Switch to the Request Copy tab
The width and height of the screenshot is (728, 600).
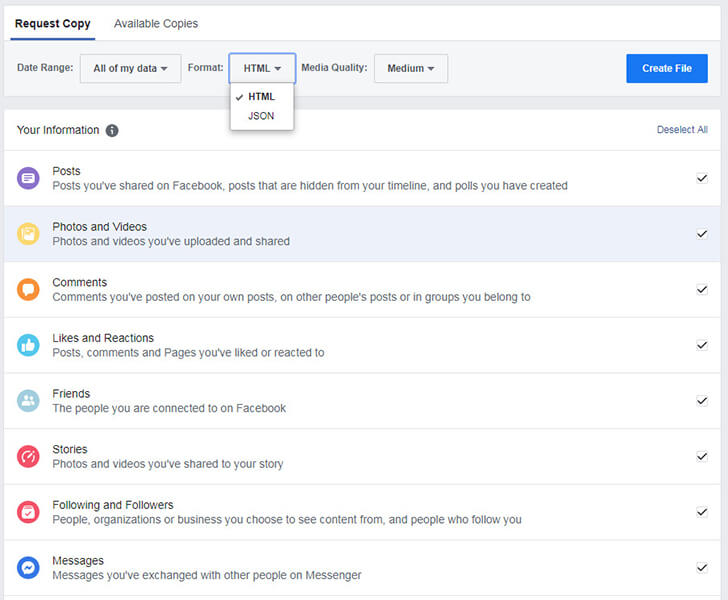click(x=52, y=24)
